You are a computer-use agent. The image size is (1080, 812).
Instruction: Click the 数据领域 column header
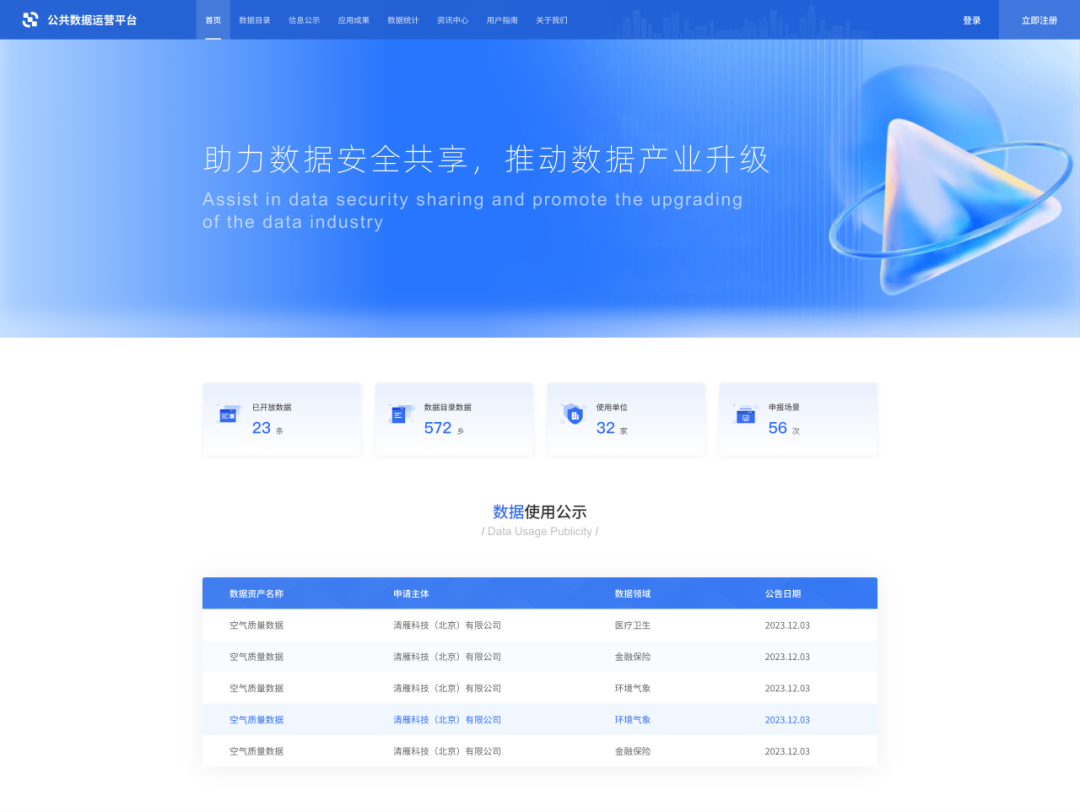(x=632, y=593)
